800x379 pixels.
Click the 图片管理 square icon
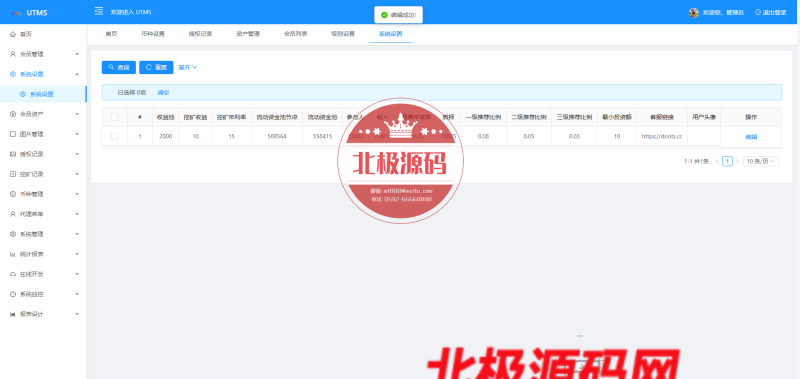click(13, 134)
